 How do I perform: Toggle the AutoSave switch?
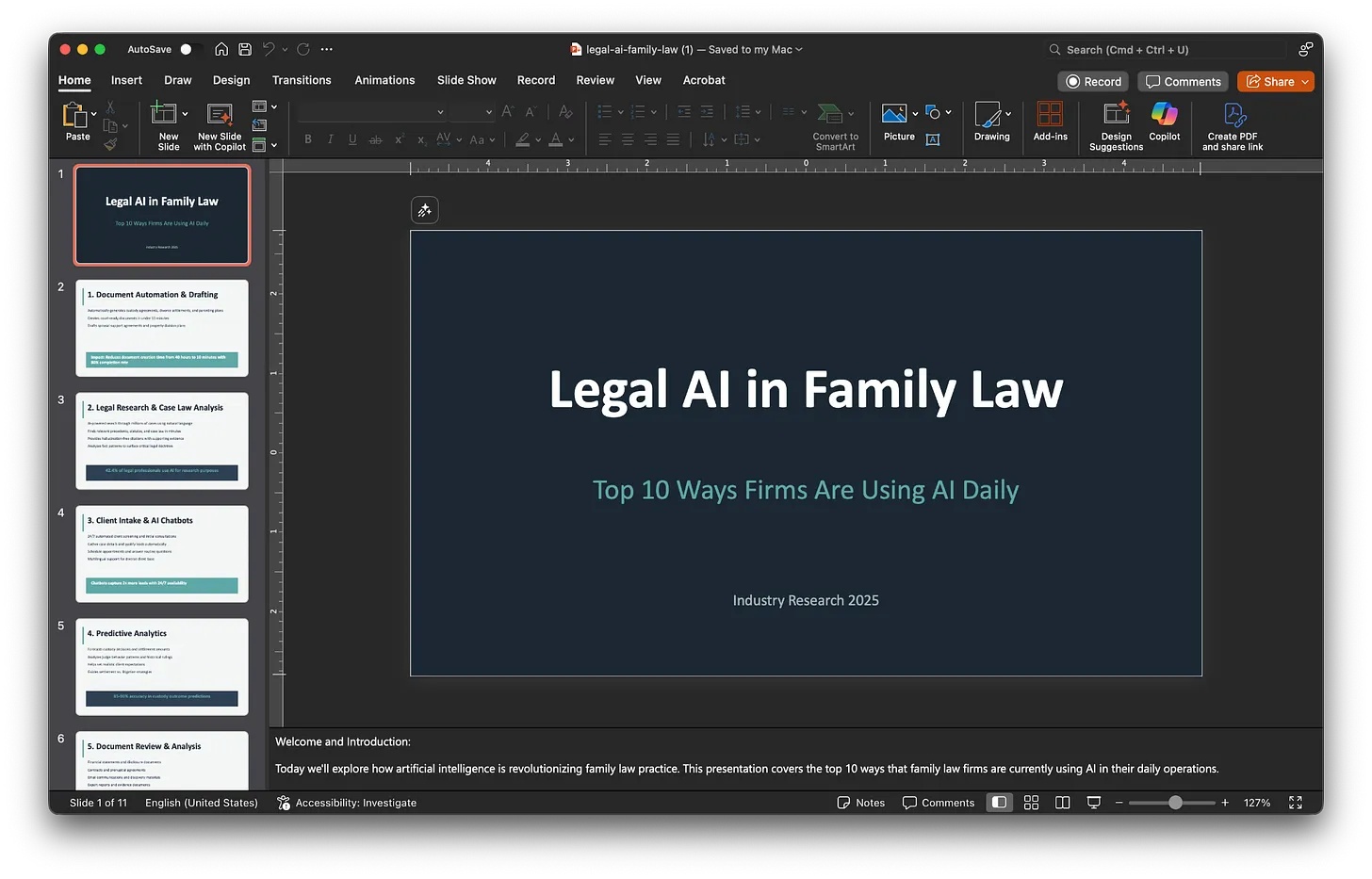tap(190, 49)
